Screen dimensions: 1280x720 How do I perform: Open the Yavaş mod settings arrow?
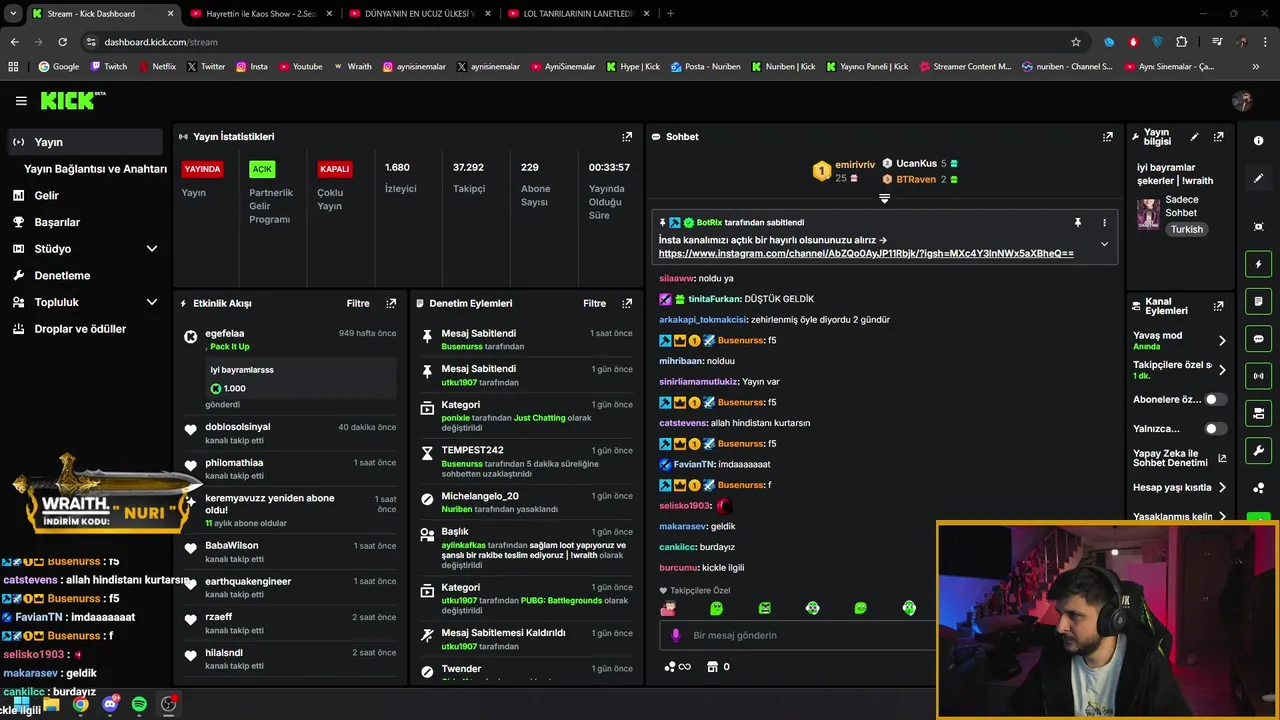1222,341
